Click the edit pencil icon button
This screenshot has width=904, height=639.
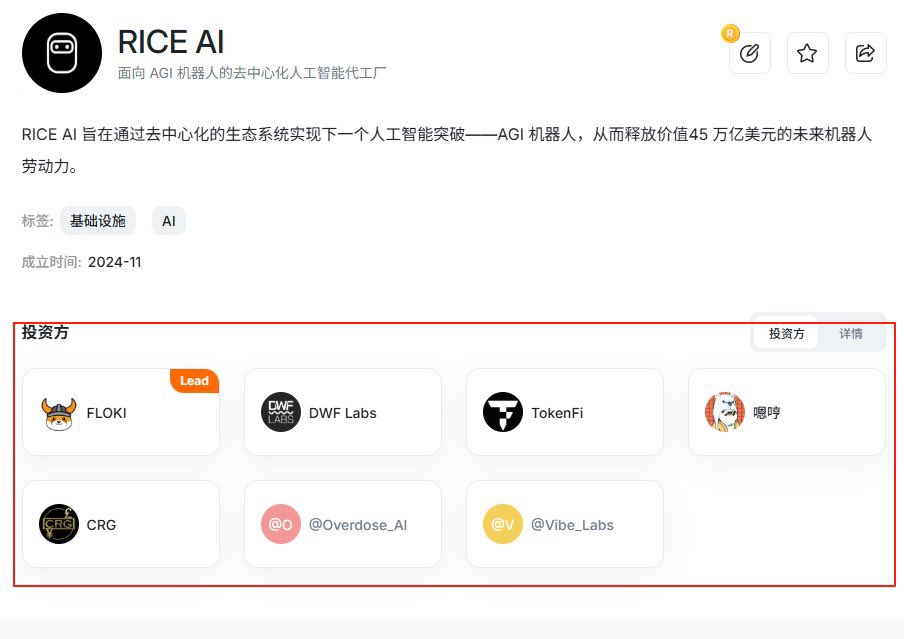point(749,53)
